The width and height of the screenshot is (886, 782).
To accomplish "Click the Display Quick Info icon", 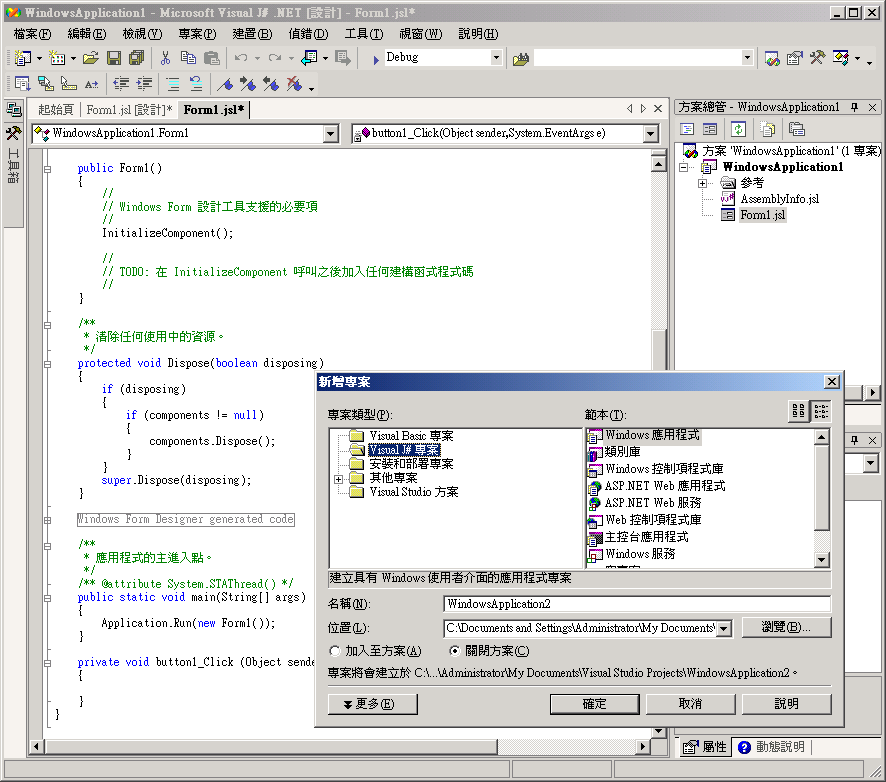I will (x=68, y=84).
